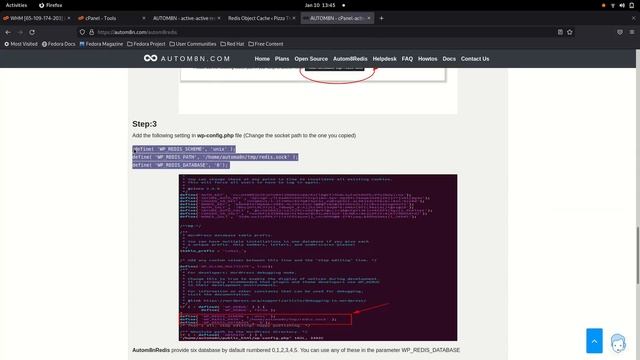
Task: Toggle reader view icon in address bar
Action: point(560,32)
